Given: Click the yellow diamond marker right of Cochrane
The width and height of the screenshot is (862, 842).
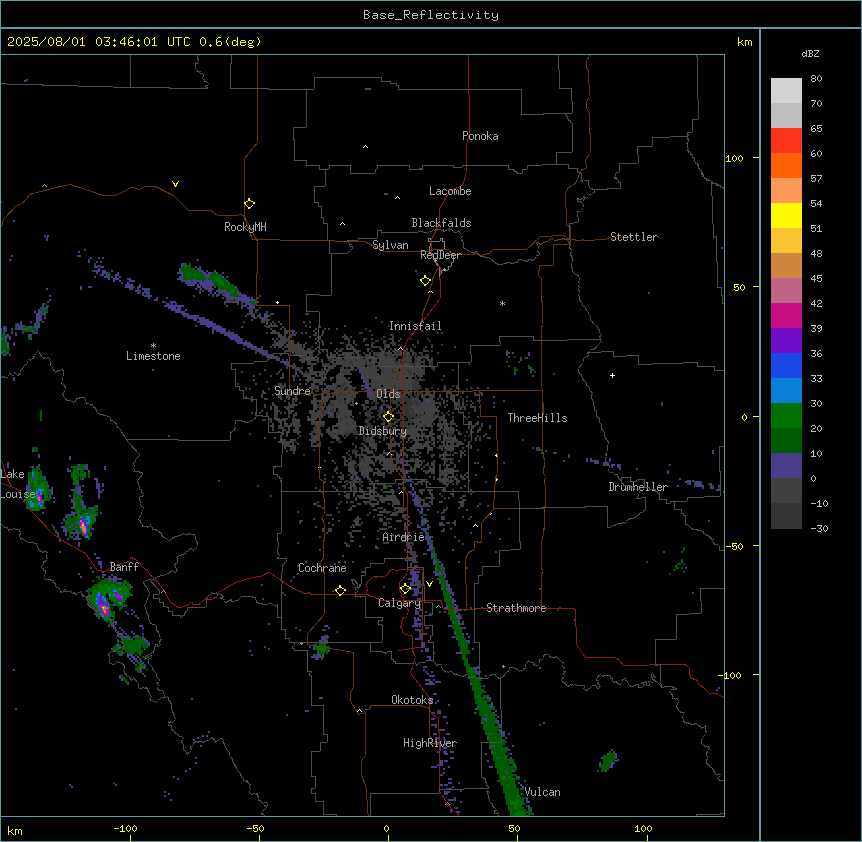Looking at the screenshot, I should point(340,590).
